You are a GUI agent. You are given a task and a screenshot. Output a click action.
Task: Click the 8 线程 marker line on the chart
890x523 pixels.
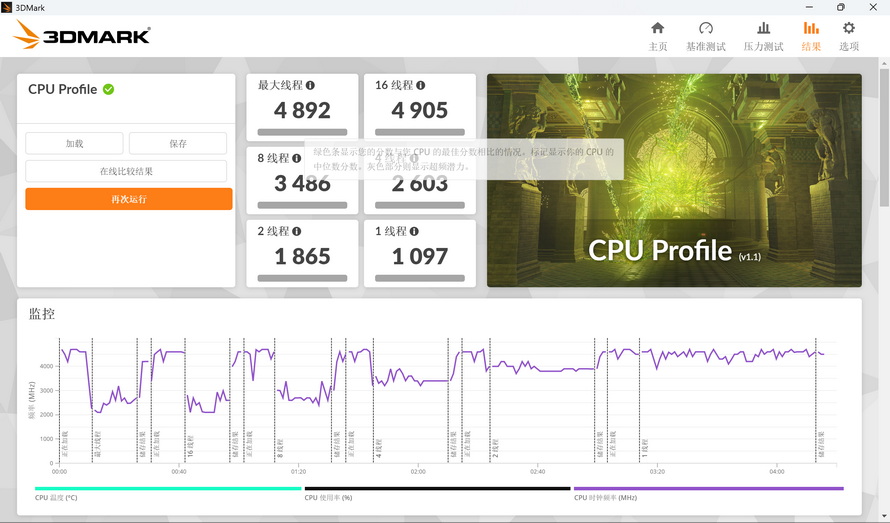point(275,400)
